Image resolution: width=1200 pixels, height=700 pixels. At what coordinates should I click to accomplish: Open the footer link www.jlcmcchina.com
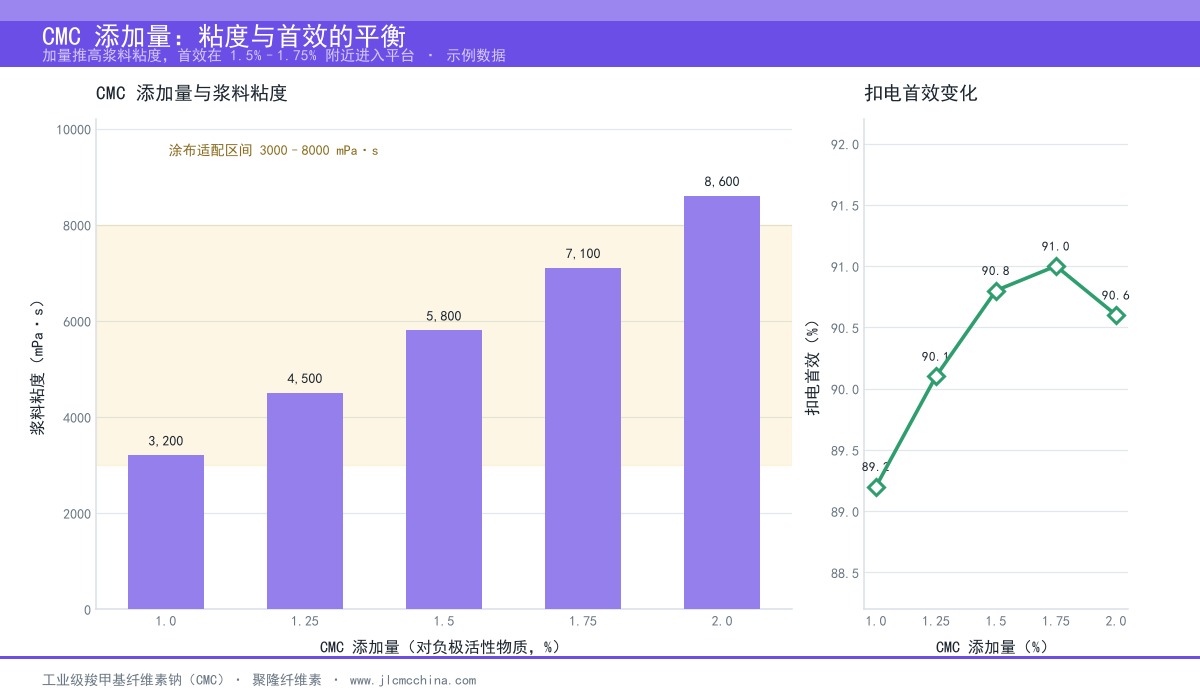[413, 680]
